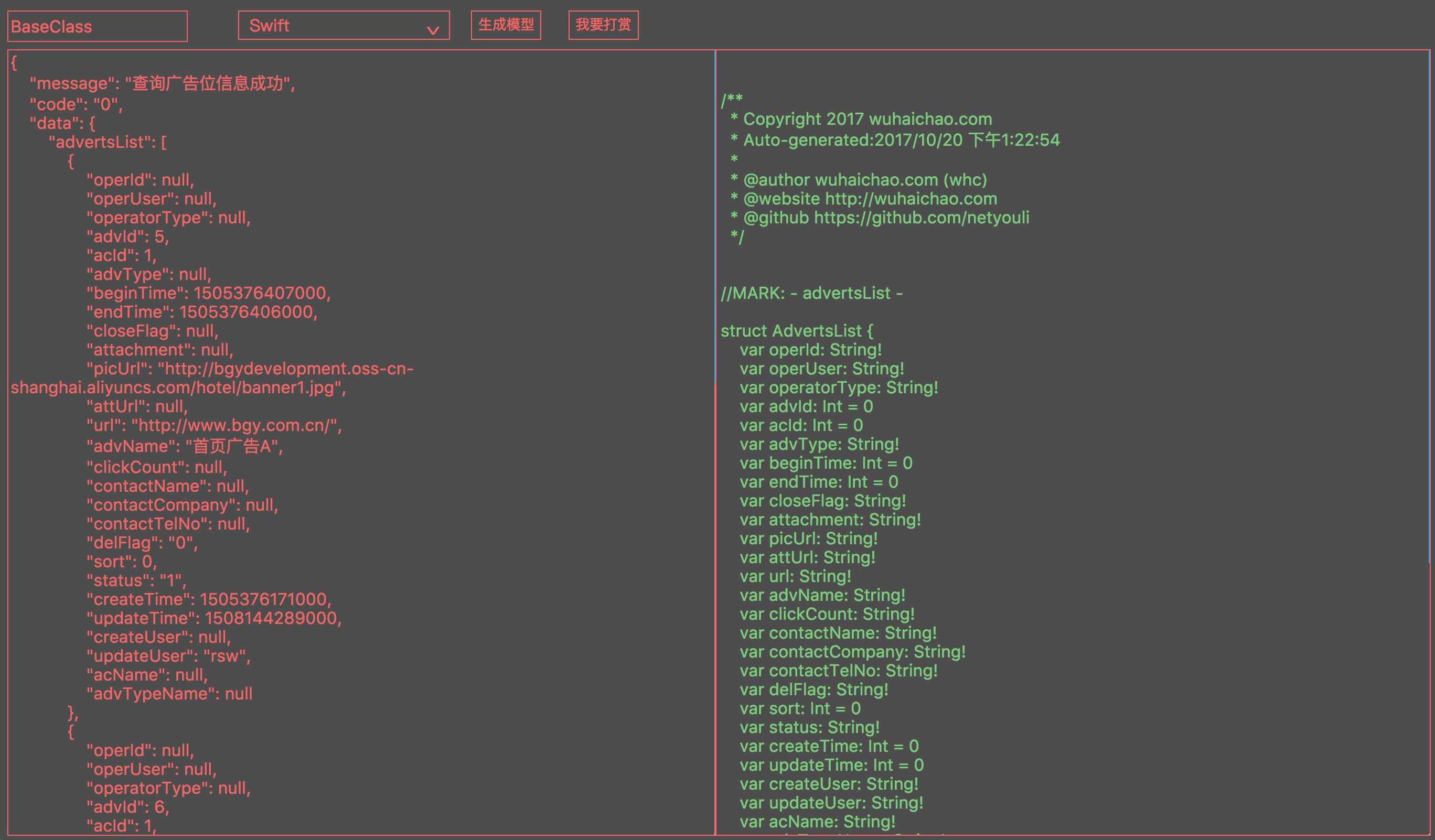This screenshot has width=1435, height=840.
Task: Click the "endTime": 1505376406000 line
Action: (201, 312)
